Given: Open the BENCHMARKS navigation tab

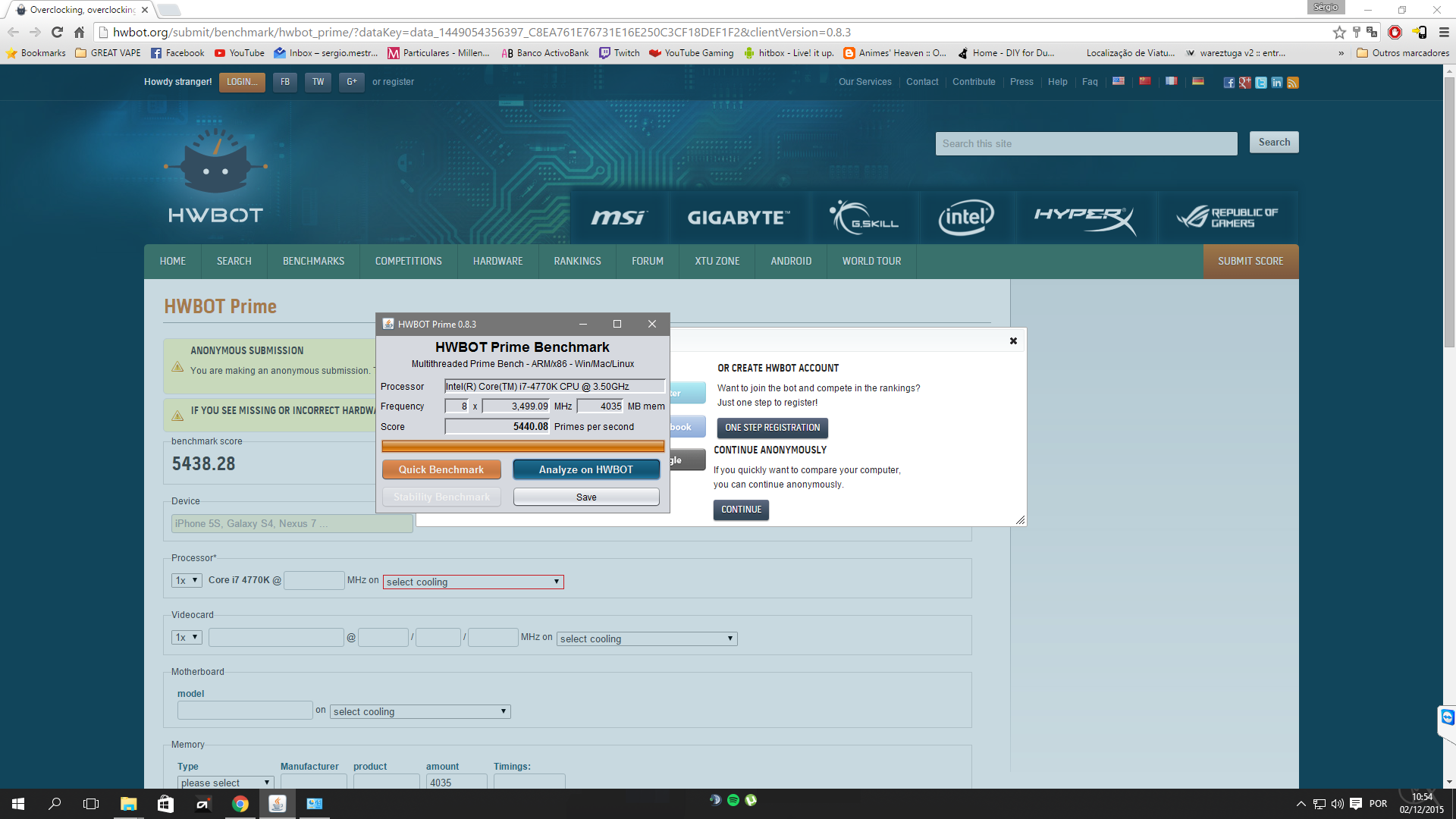Looking at the screenshot, I should (x=313, y=261).
